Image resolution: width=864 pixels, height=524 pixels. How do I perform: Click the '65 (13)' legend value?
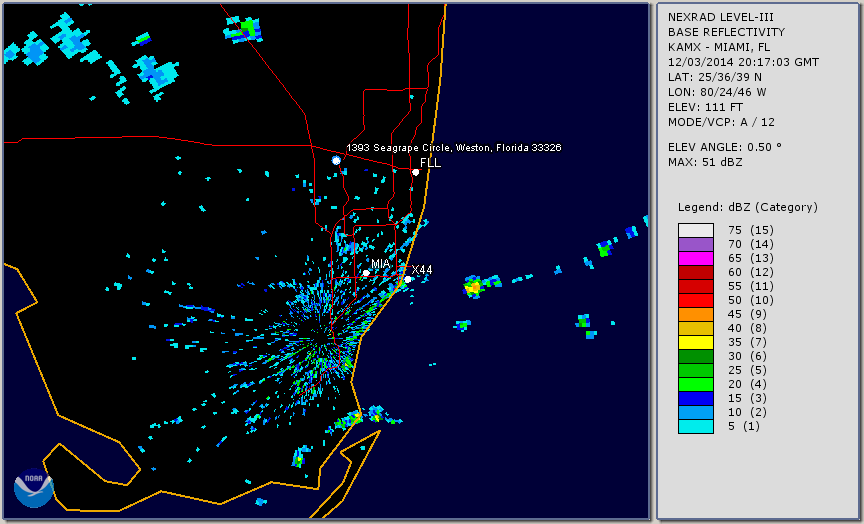pos(750,258)
